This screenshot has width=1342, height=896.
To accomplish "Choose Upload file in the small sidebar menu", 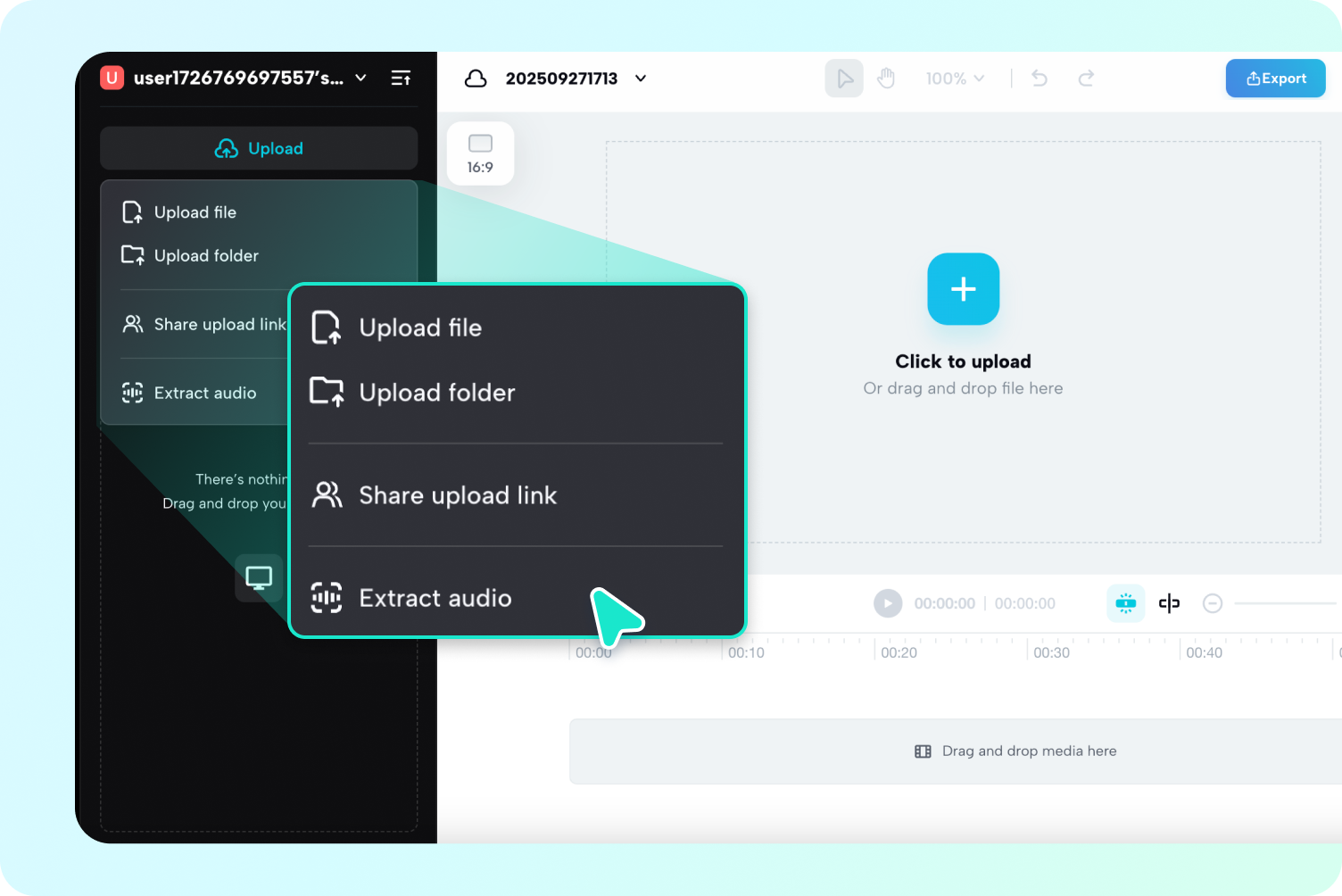I will pos(179,212).
